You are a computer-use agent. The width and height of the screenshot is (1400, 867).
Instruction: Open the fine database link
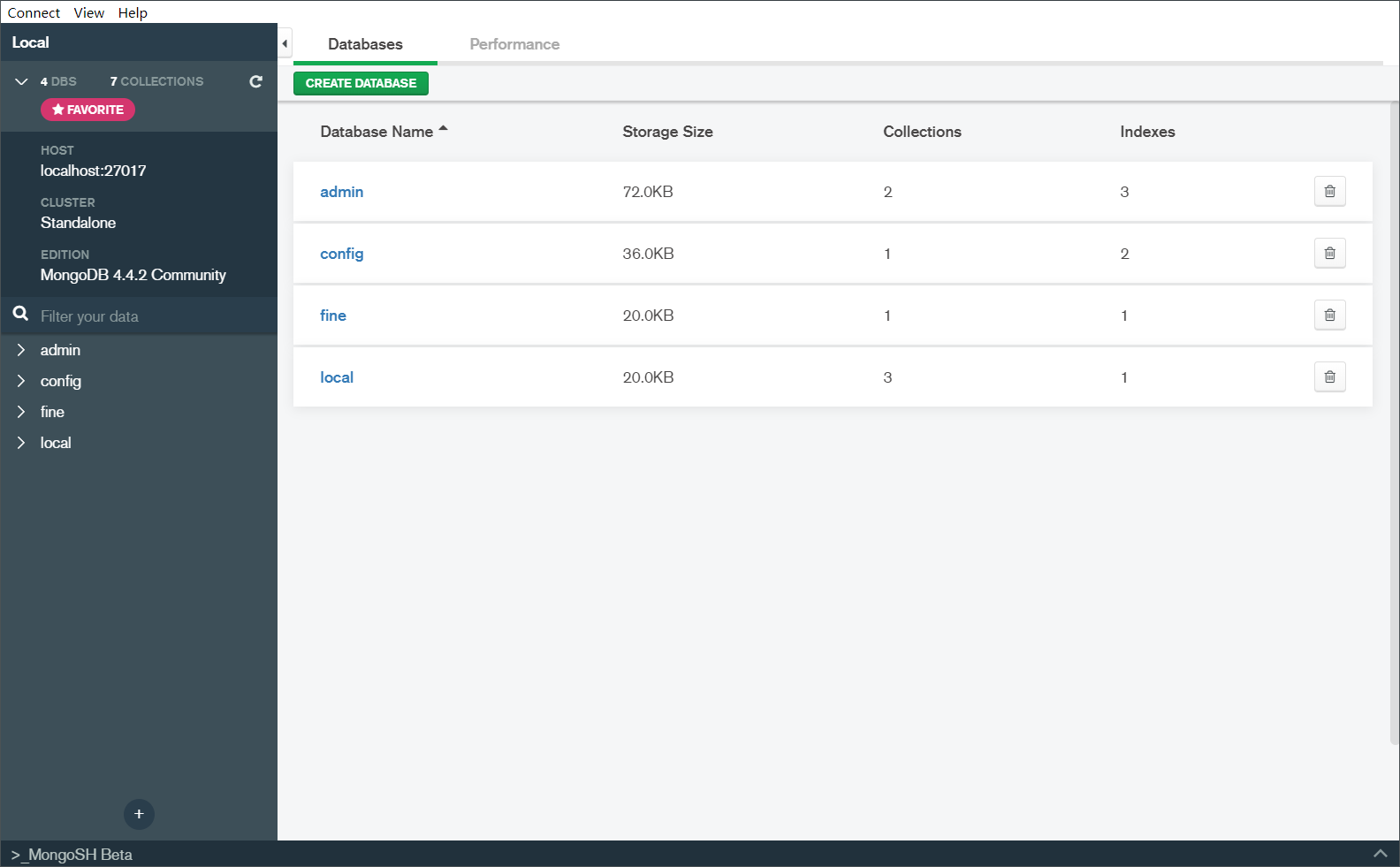point(333,316)
